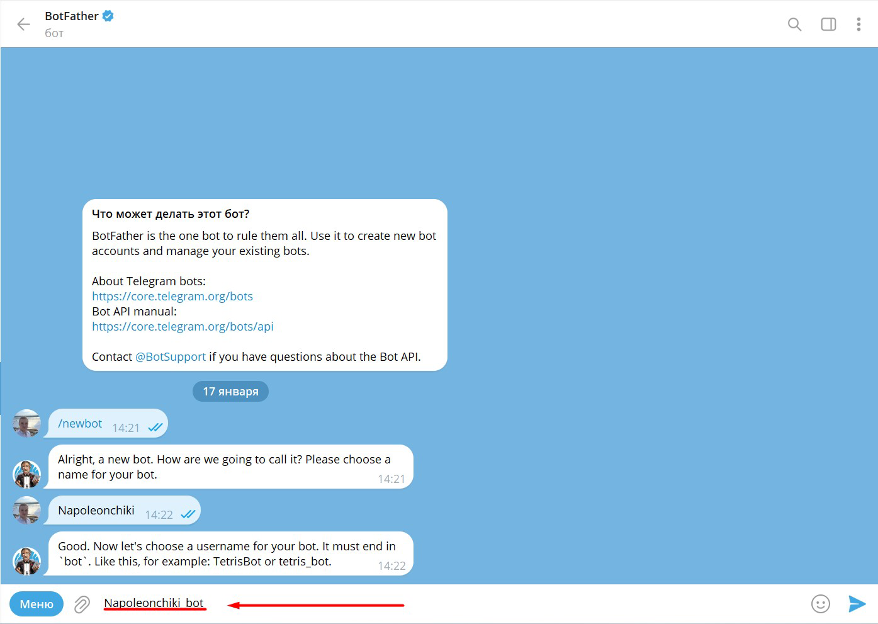Image resolution: width=878 pixels, height=624 pixels.
Task: Click the /newbot command in message
Action: pos(80,423)
